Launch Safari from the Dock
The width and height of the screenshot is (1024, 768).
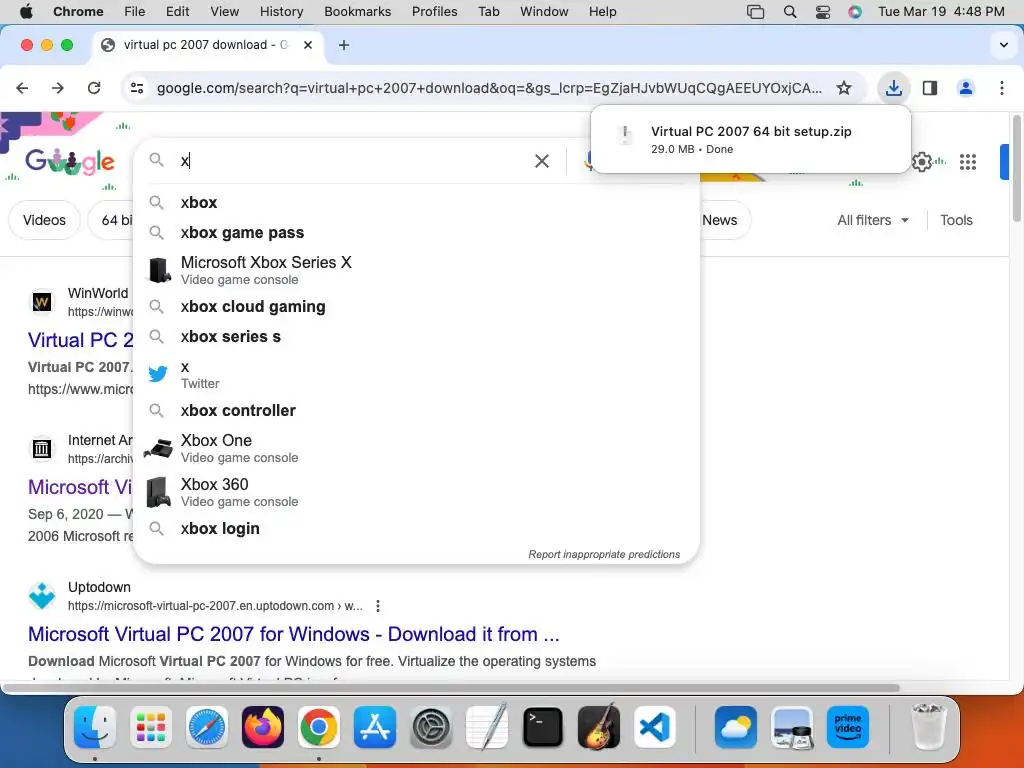(x=207, y=726)
